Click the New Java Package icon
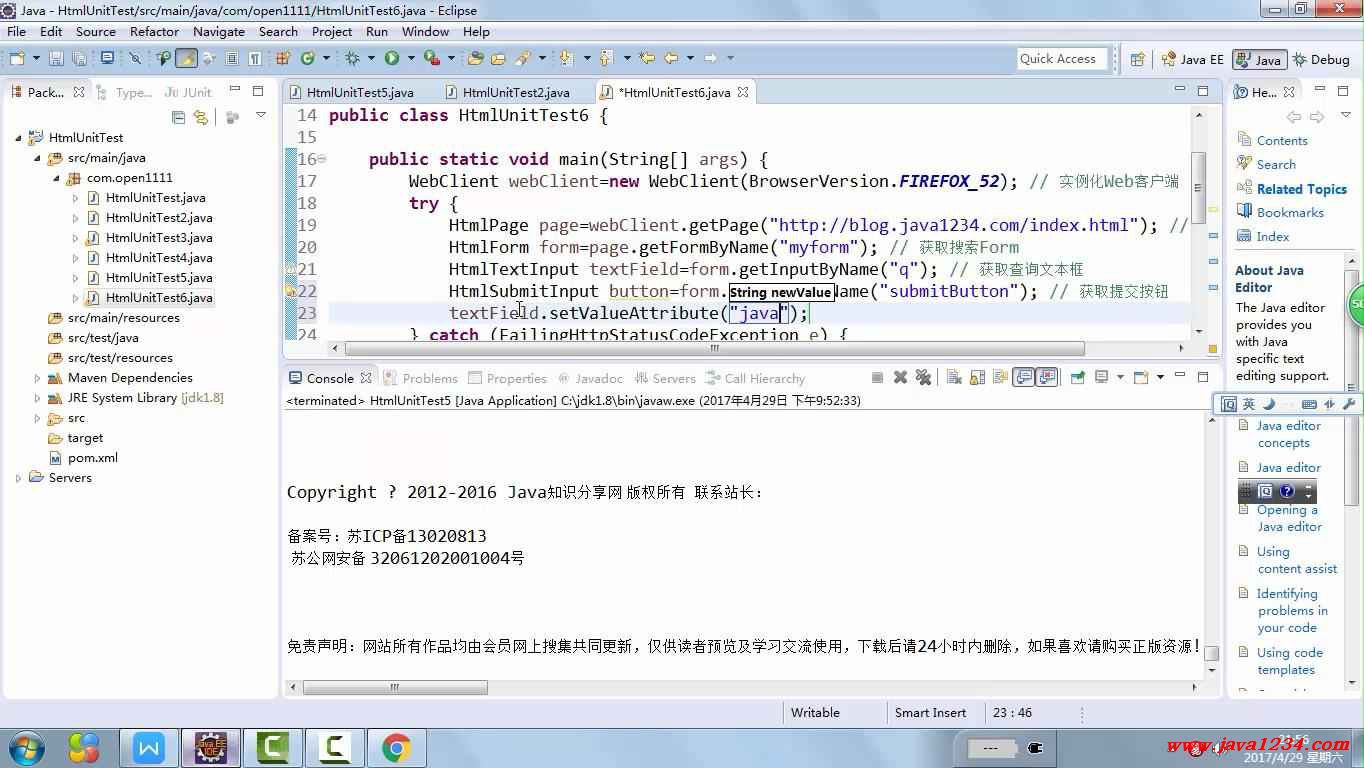The height and width of the screenshot is (768, 1364). pyautogui.click(x=281, y=59)
